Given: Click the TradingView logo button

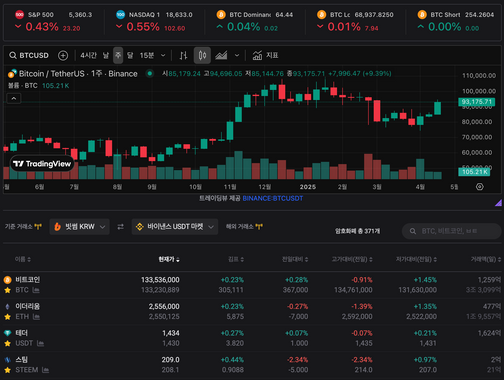Looking at the screenshot, I should pyautogui.click(x=42, y=164).
